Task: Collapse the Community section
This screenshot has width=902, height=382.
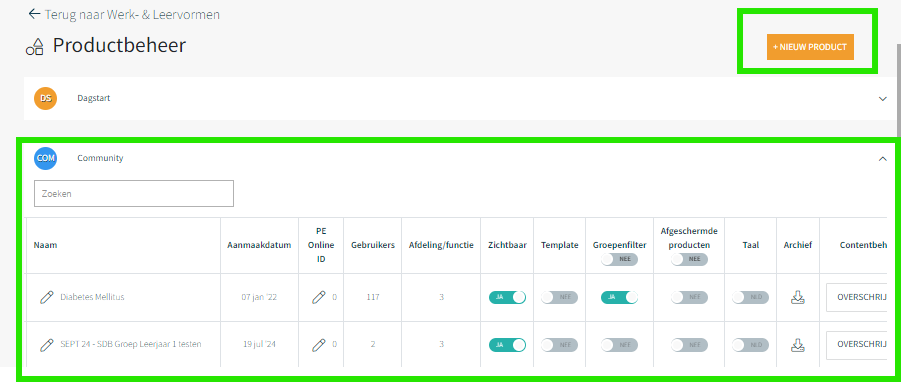Action: (x=883, y=159)
